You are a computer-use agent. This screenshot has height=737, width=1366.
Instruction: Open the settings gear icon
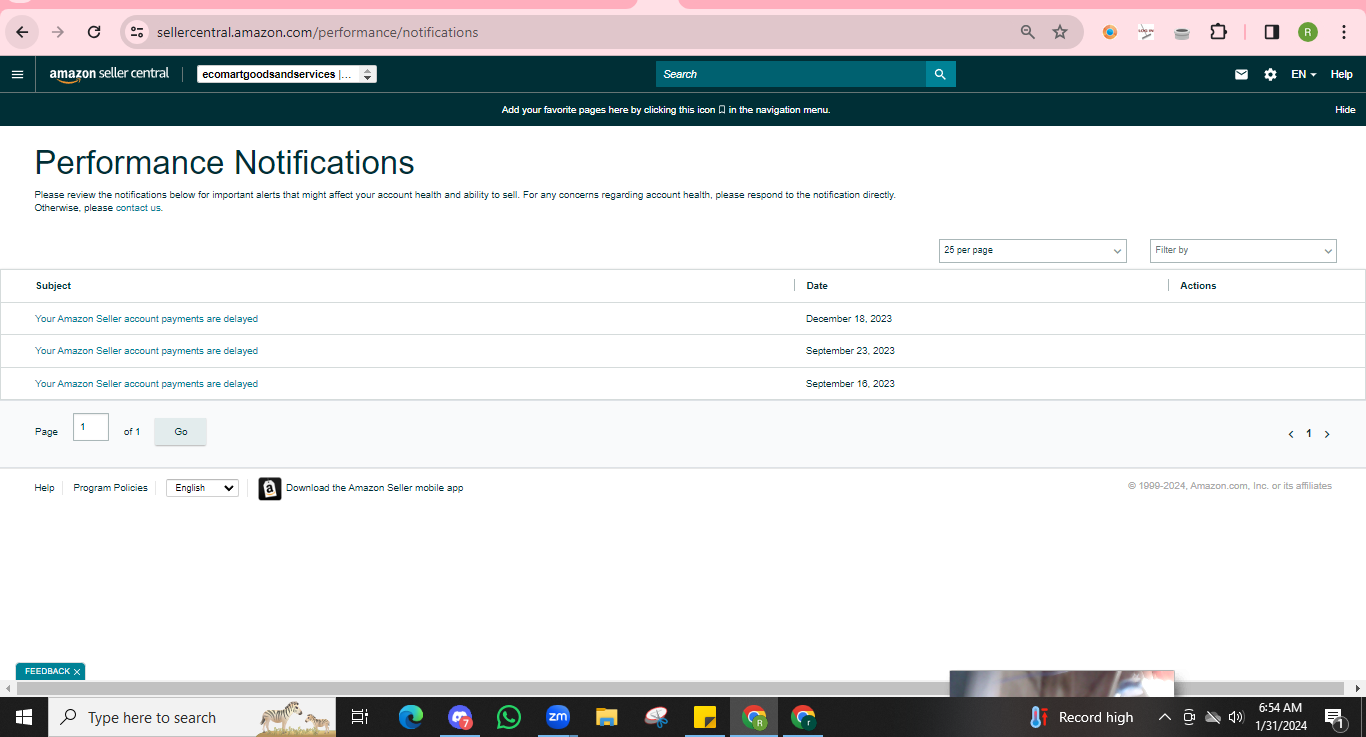click(x=1270, y=74)
